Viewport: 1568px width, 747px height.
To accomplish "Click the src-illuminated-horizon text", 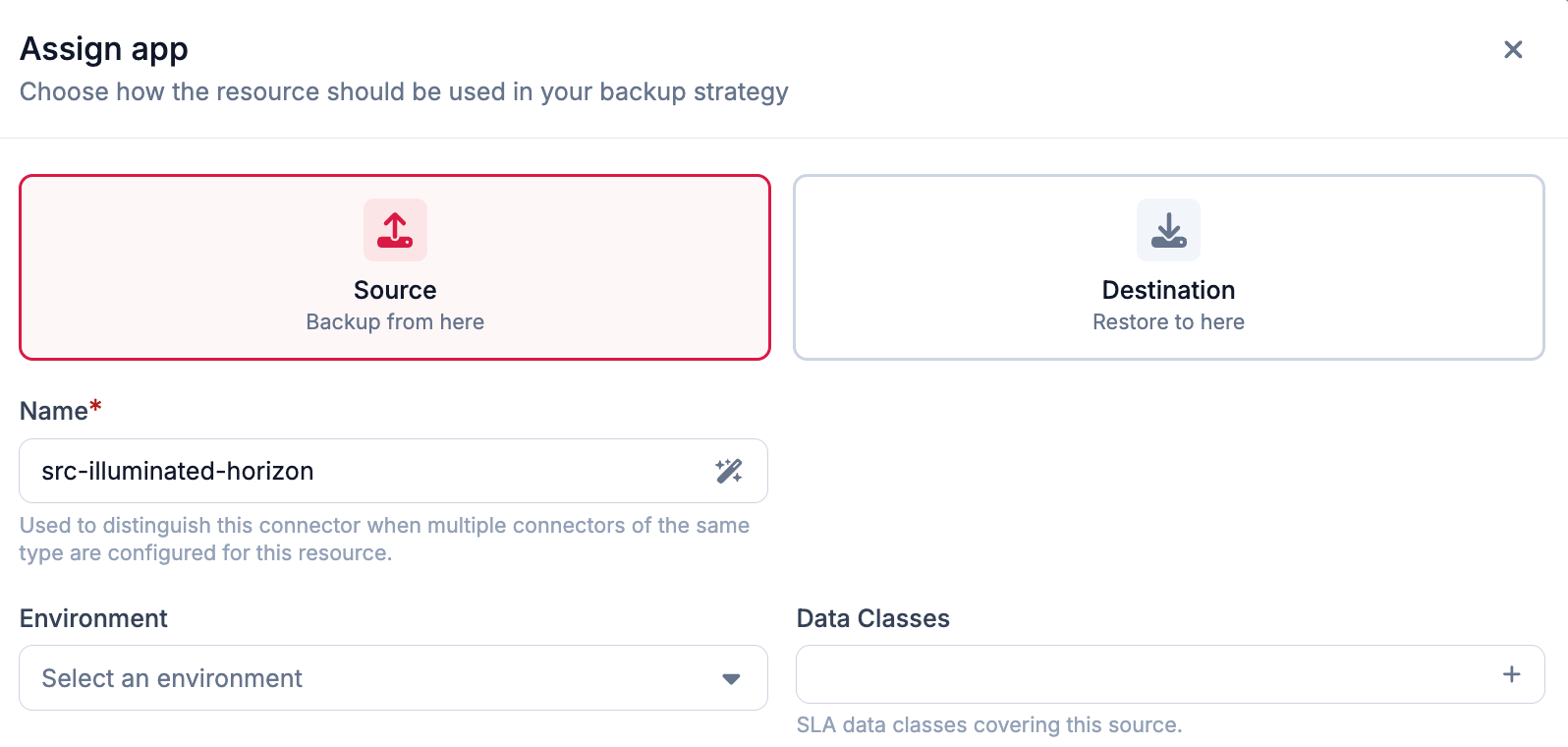I will tap(178, 471).
